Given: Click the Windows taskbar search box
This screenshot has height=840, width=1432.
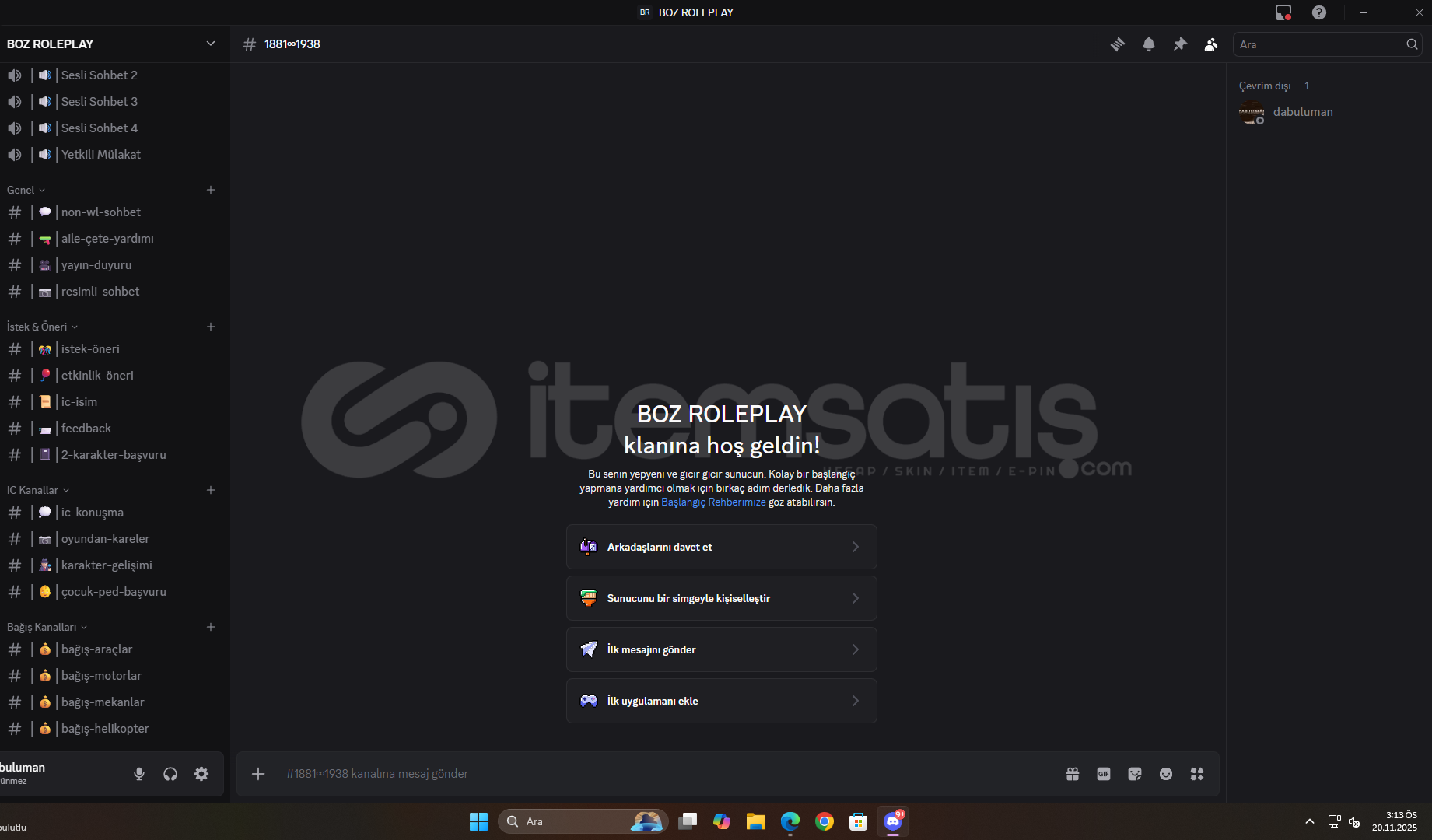Looking at the screenshot, I should 583,821.
